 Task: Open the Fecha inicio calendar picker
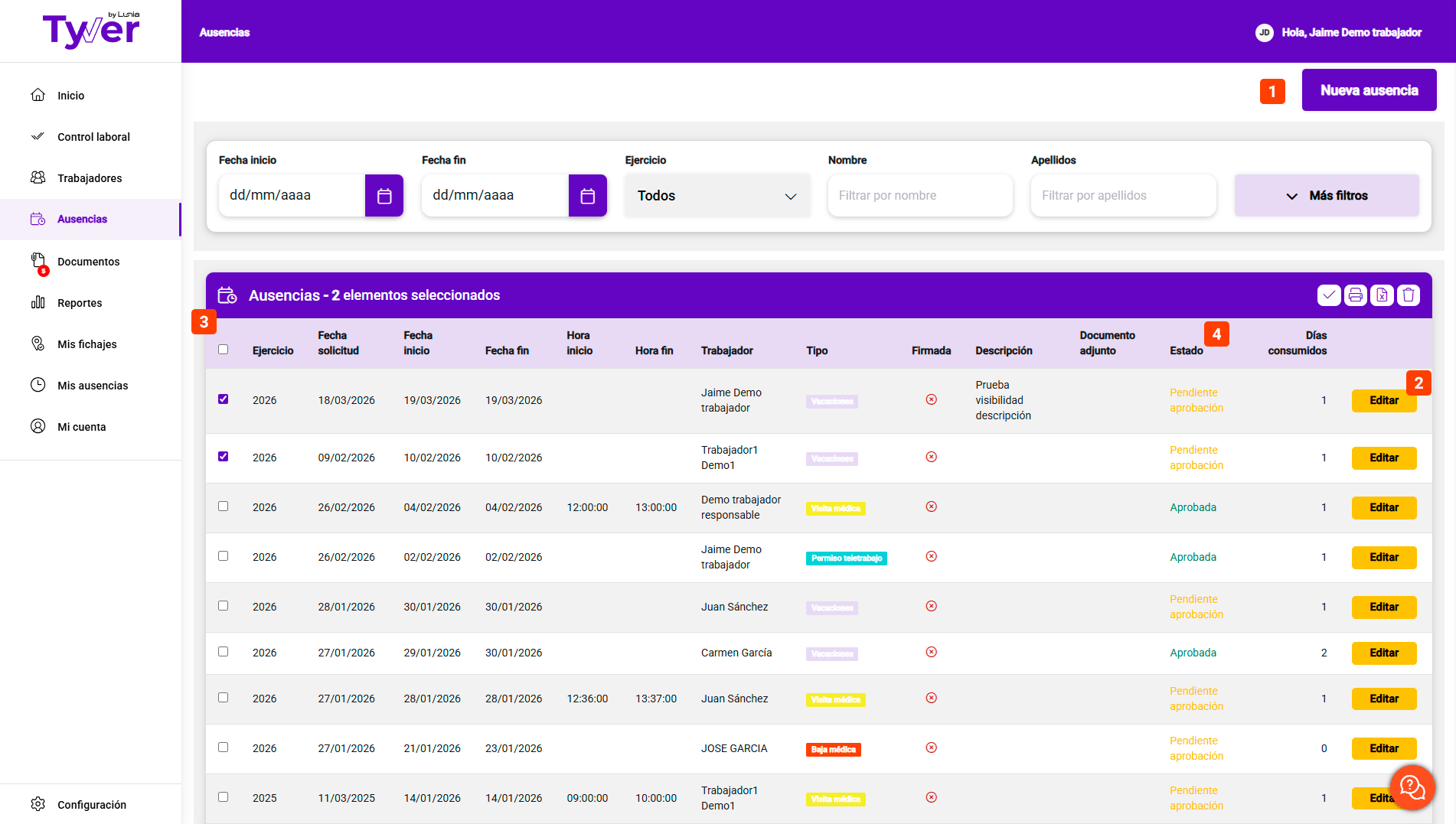tap(384, 196)
